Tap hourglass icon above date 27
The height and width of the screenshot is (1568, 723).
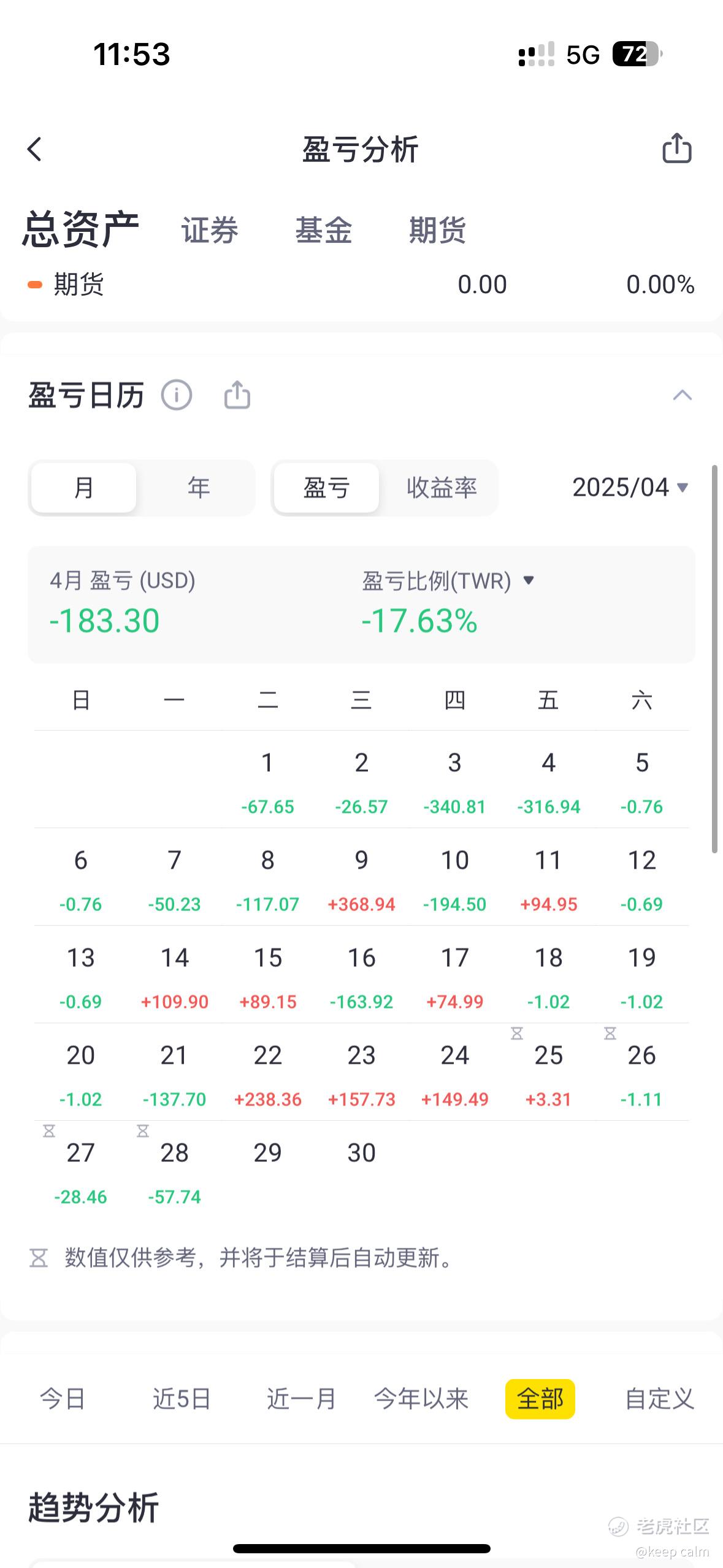(49, 1131)
